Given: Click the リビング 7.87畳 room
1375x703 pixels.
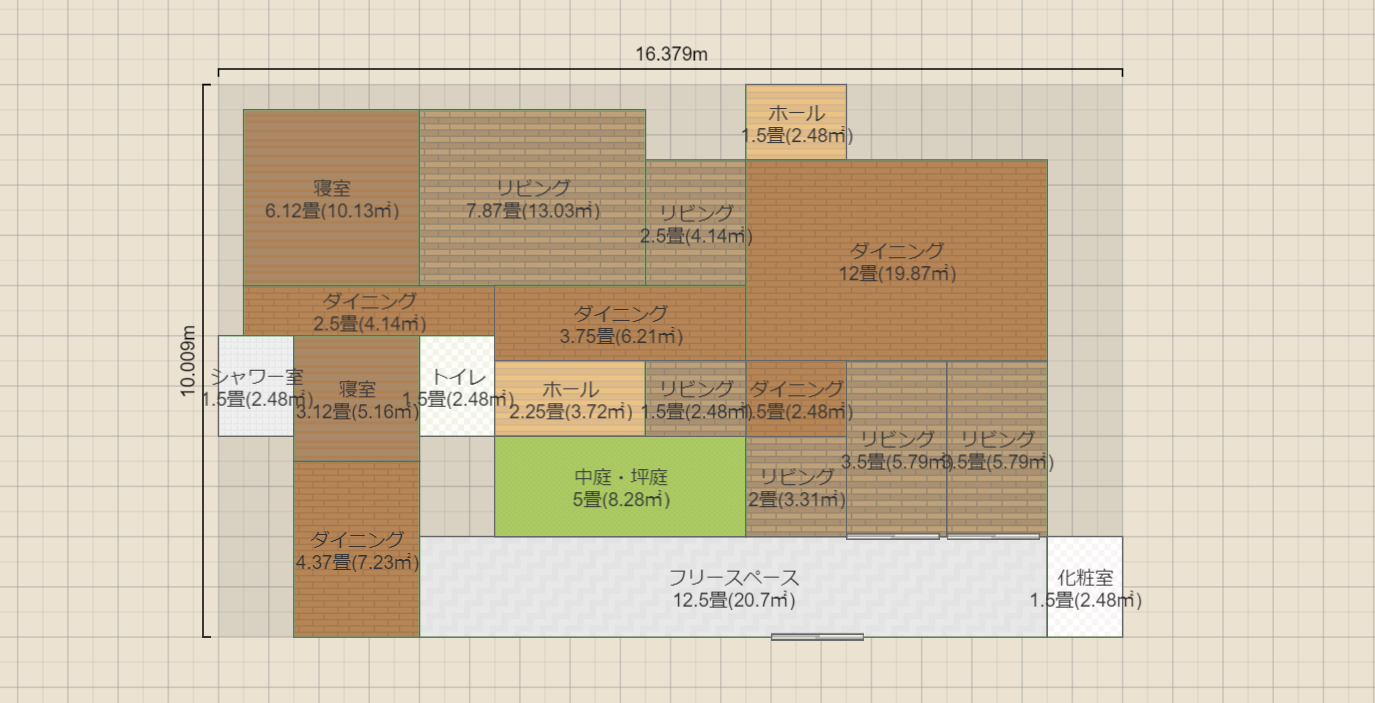Looking at the screenshot, I should 532,198.
